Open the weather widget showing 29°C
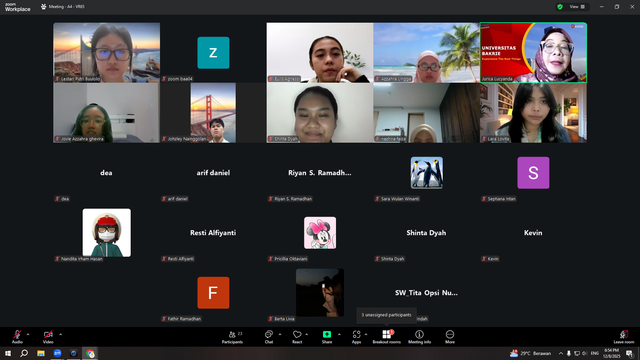 (x=530, y=353)
